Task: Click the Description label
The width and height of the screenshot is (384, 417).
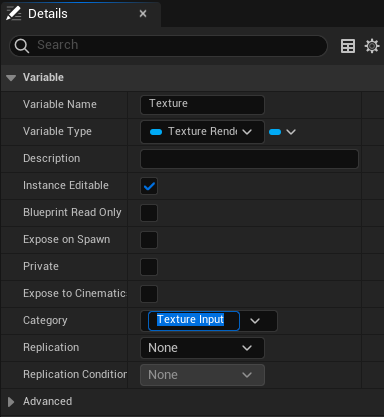Action: (52, 158)
